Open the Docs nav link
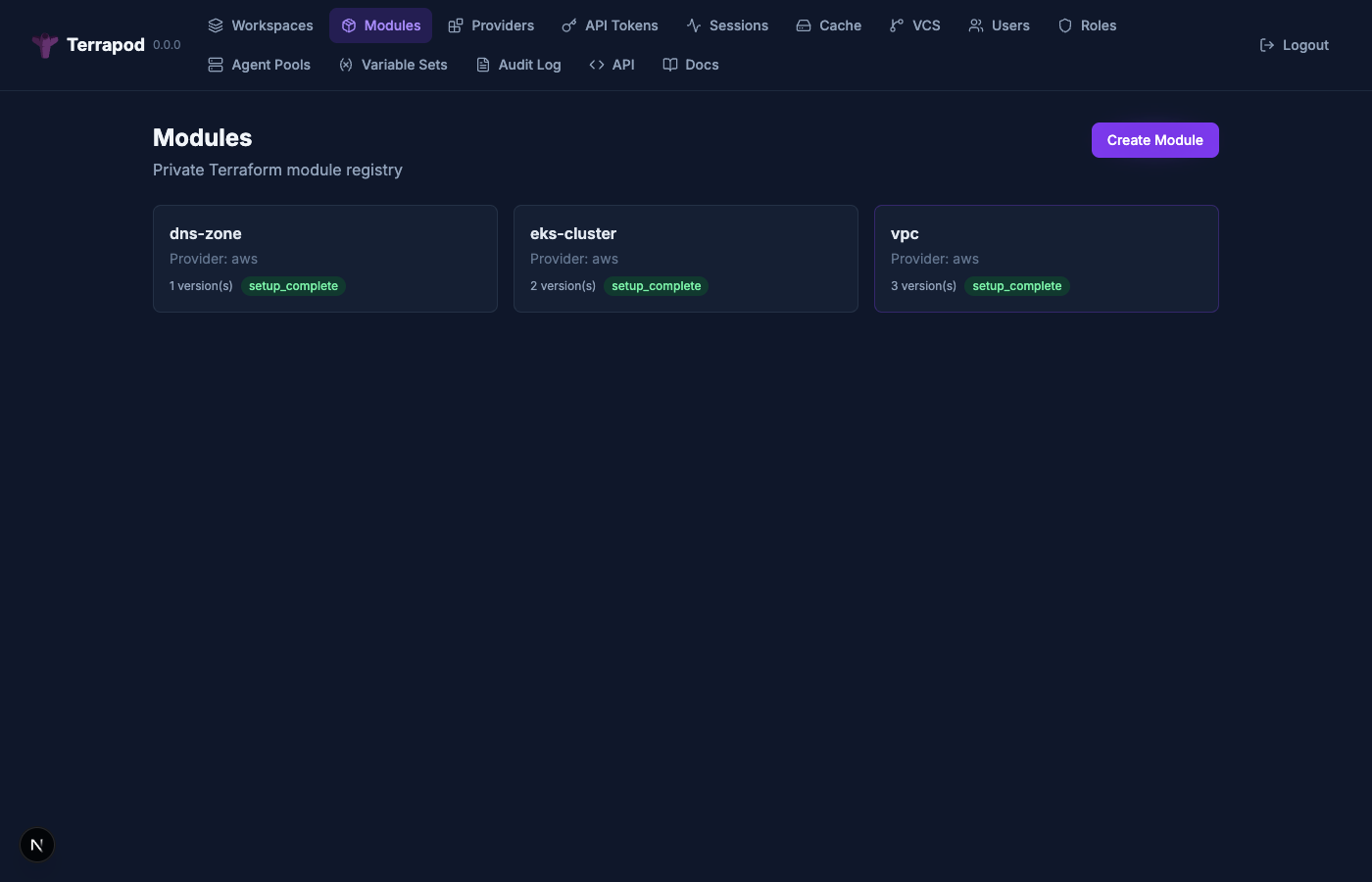Image resolution: width=1372 pixels, height=882 pixels. click(691, 65)
